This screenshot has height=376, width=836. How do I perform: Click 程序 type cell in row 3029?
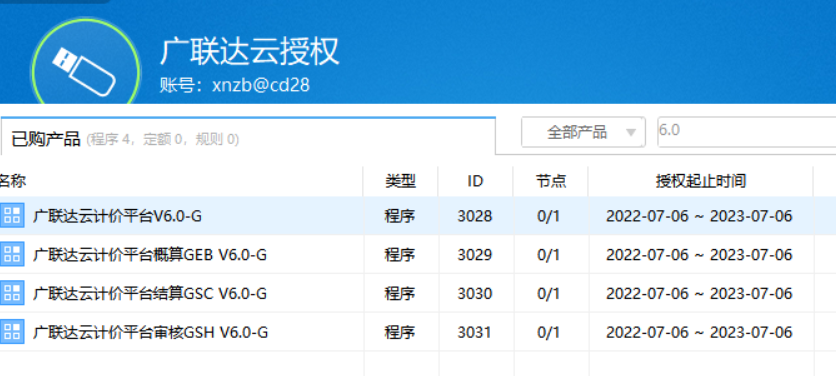pyautogui.click(x=400, y=255)
